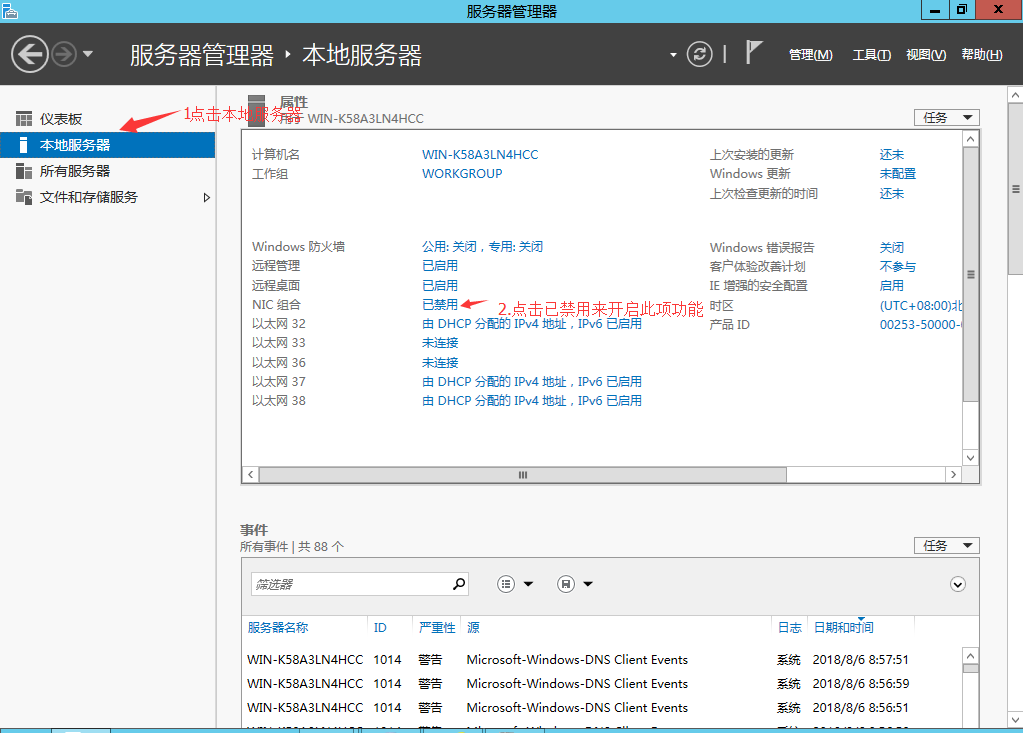Open the 任务 dropdown in Events panel
This screenshot has height=733, width=1023.
pyautogui.click(x=945, y=545)
